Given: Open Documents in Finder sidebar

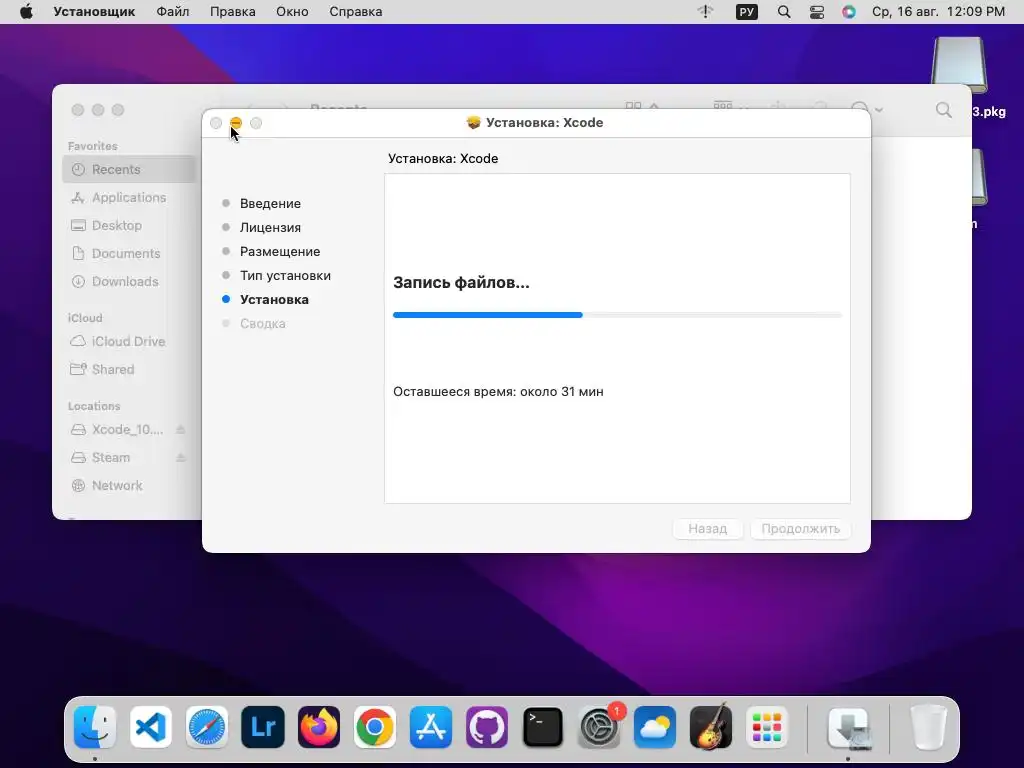Looking at the screenshot, I should click(x=129, y=253).
